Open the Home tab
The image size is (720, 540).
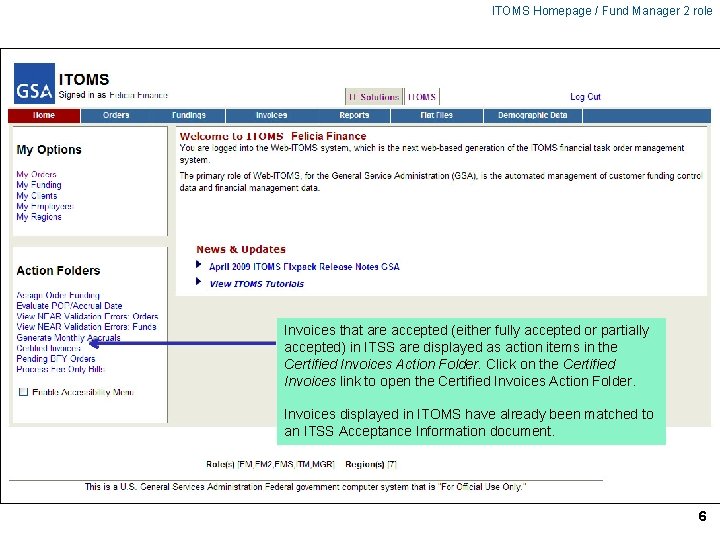point(44,115)
